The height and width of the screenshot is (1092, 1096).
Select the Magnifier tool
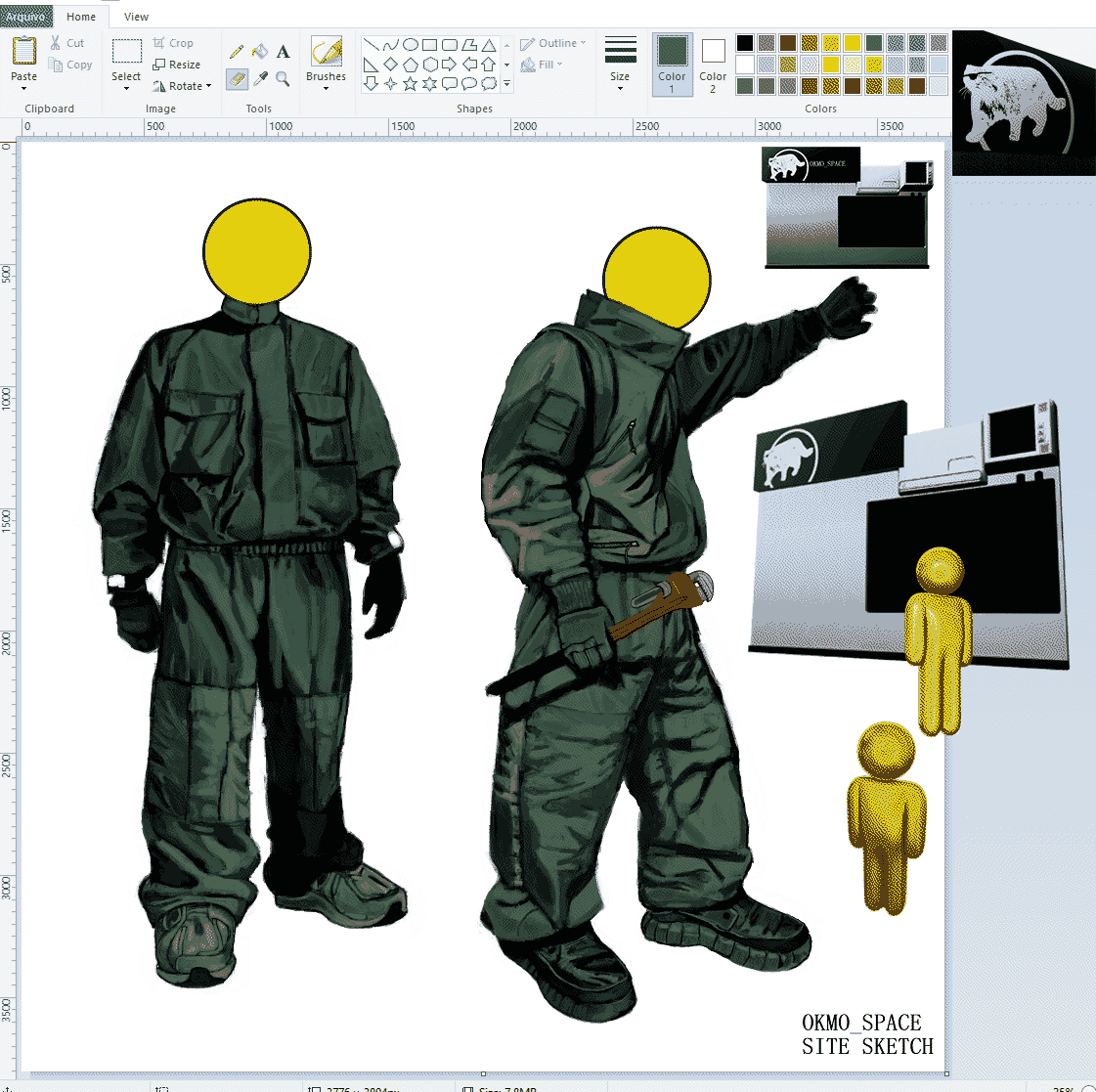coord(284,79)
